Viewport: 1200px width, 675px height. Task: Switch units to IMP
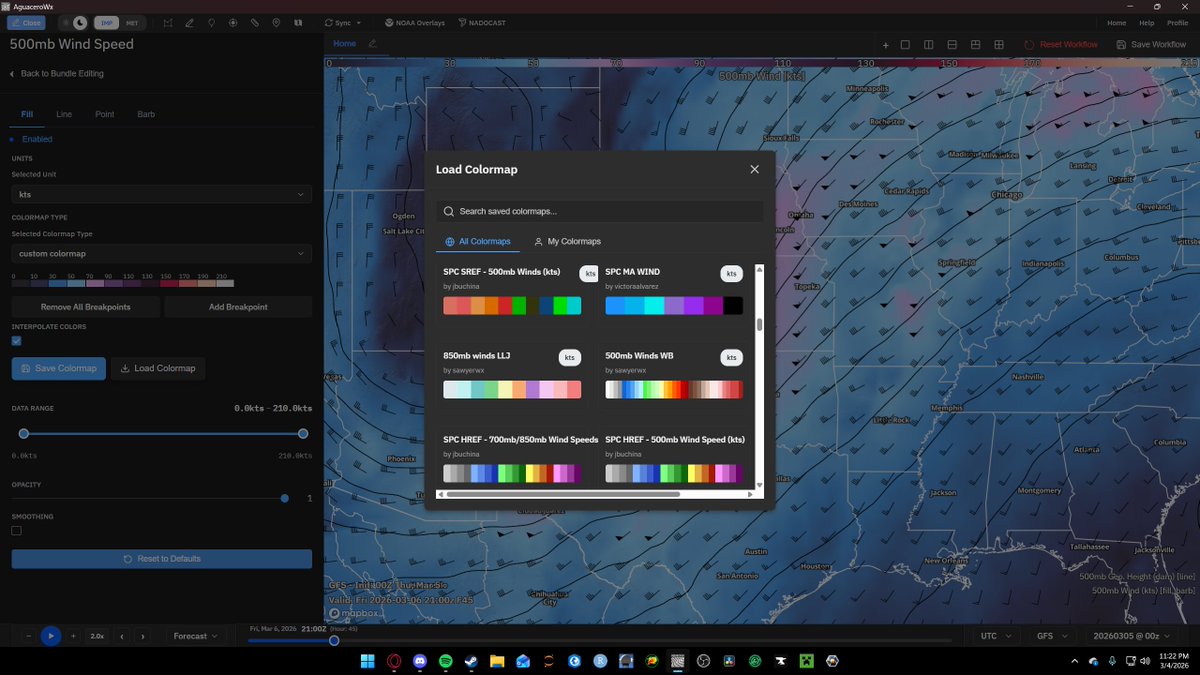[107, 22]
